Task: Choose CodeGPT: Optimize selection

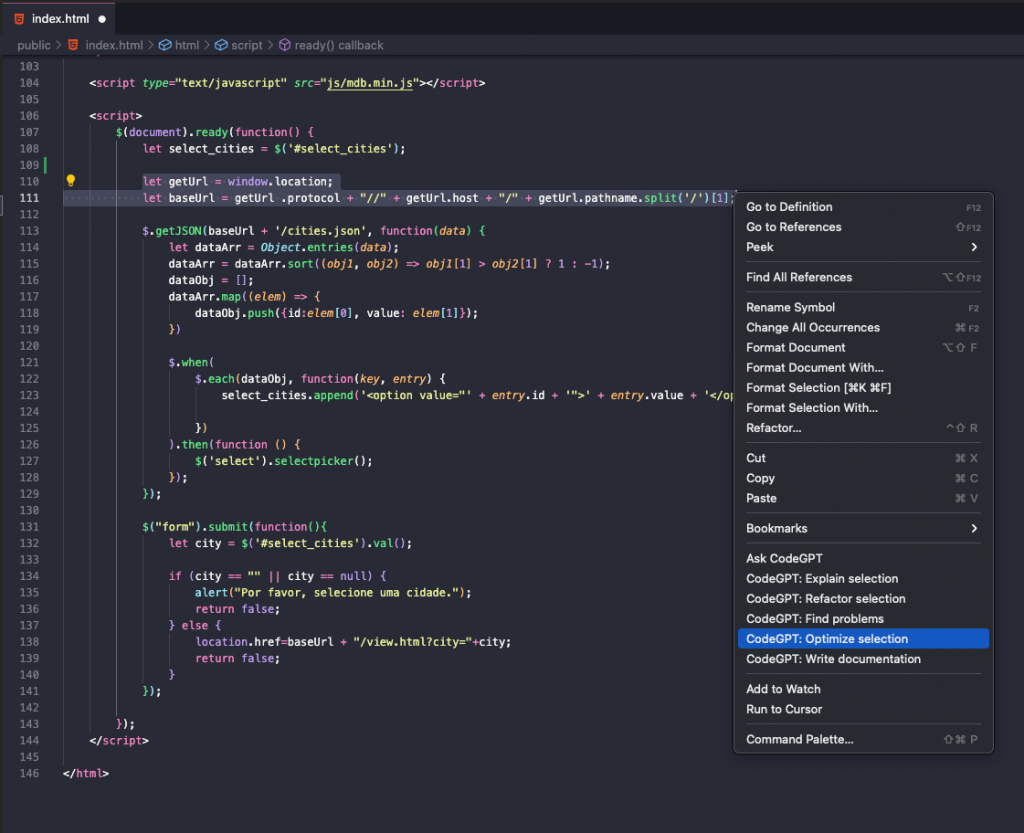Action: pyautogui.click(x=863, y=639)
